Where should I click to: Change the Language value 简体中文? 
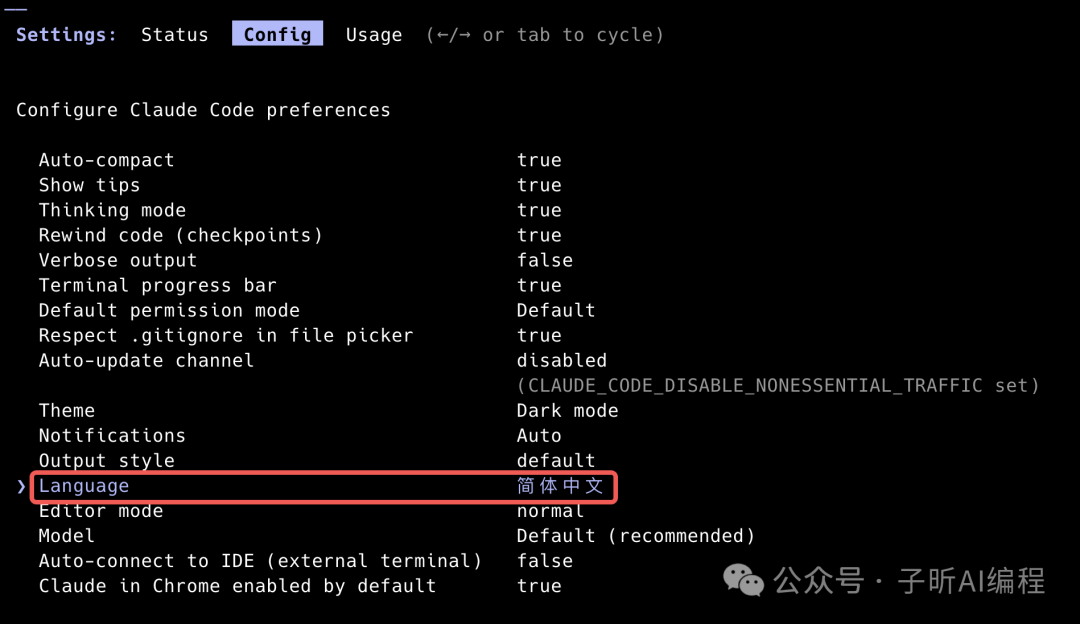click(560, 486)
